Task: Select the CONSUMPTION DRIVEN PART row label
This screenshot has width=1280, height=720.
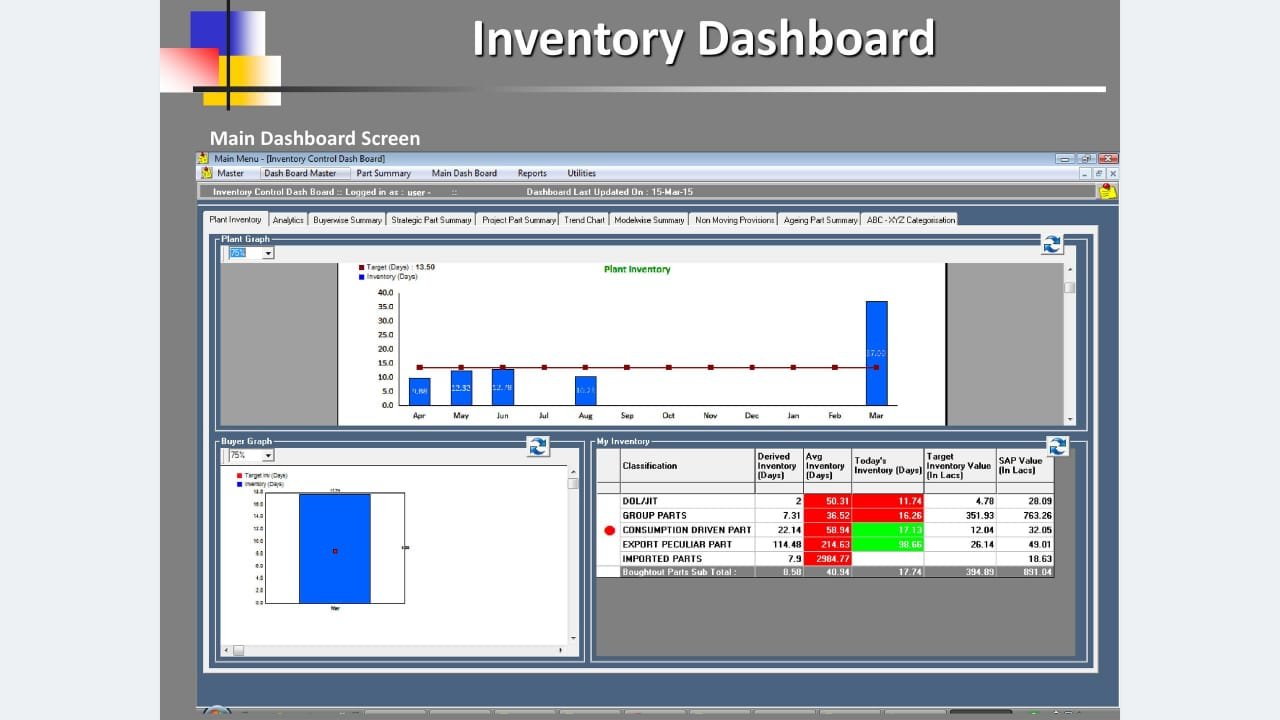Action: [686, 530]
